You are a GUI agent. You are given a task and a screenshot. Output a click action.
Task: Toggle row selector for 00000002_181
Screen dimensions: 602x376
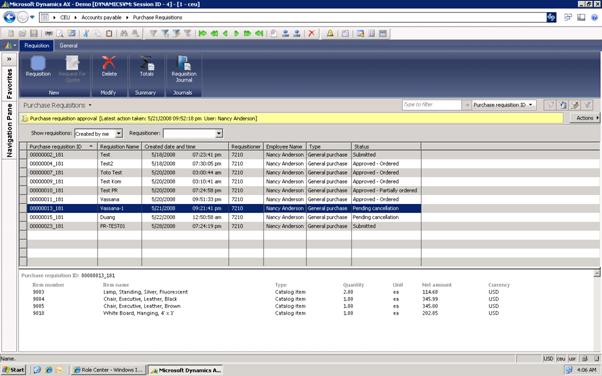click(23, 155)
